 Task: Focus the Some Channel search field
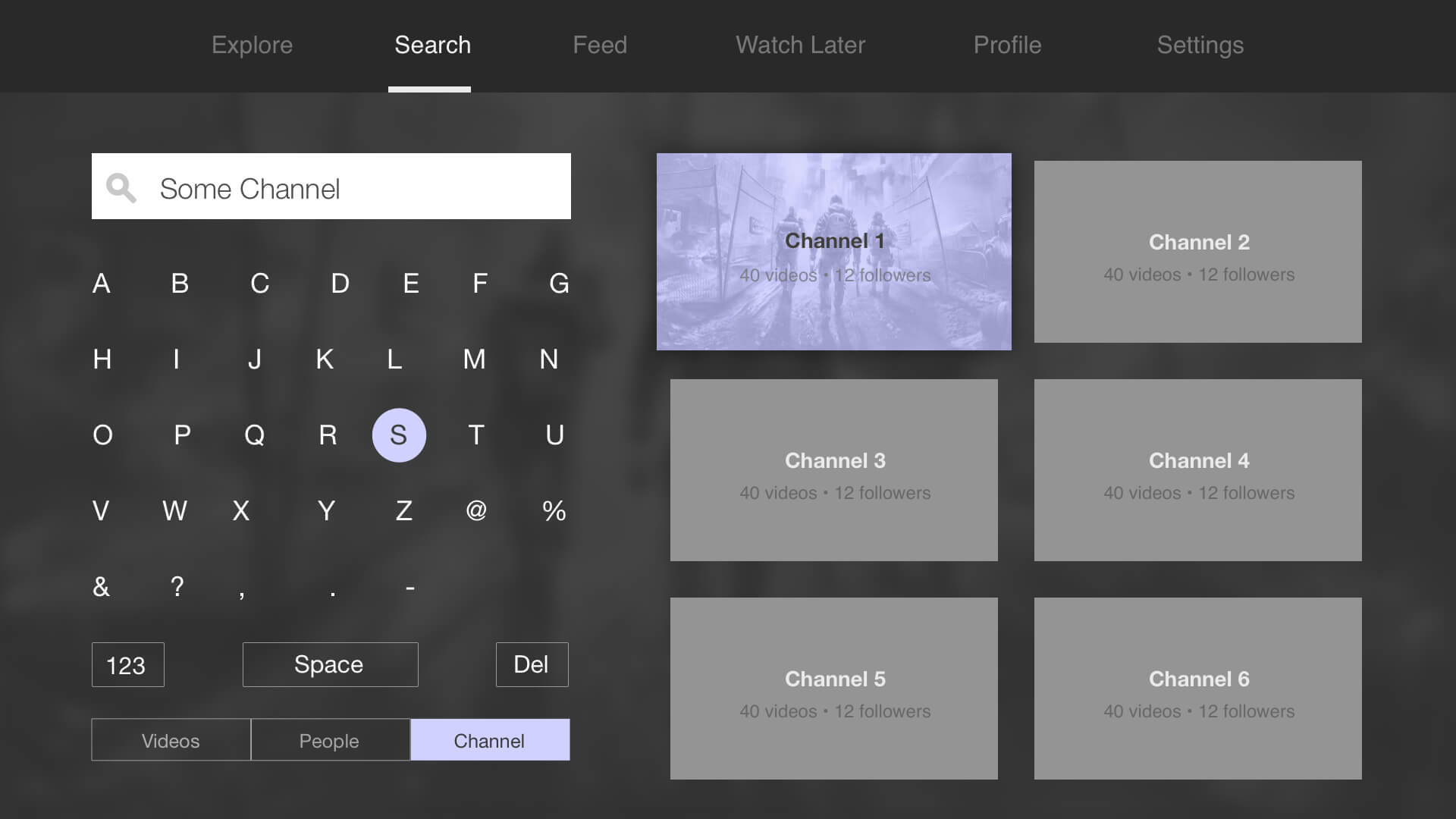(331, 187)
